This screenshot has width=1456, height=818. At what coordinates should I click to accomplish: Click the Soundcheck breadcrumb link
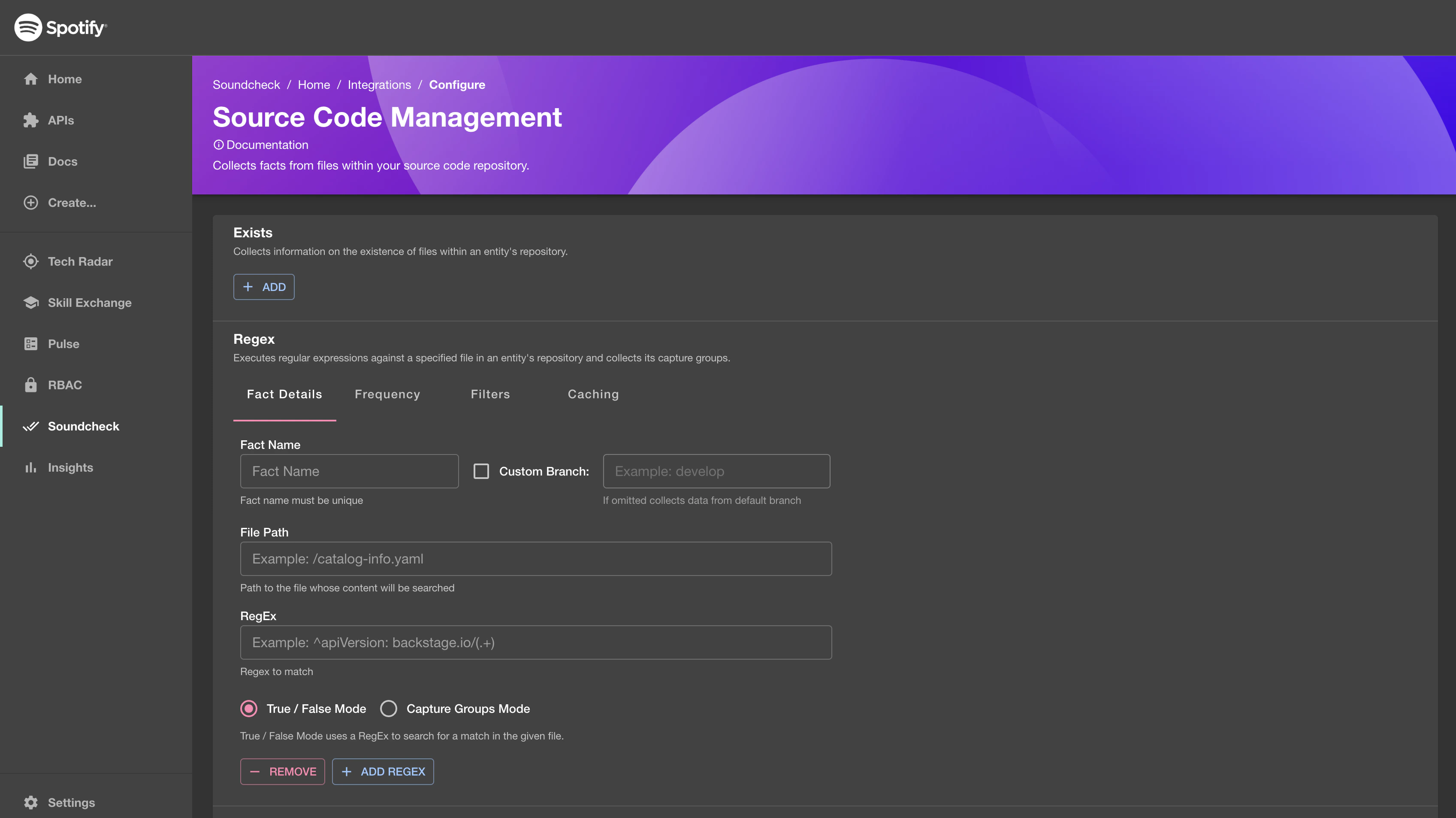(x=246, y=85)
